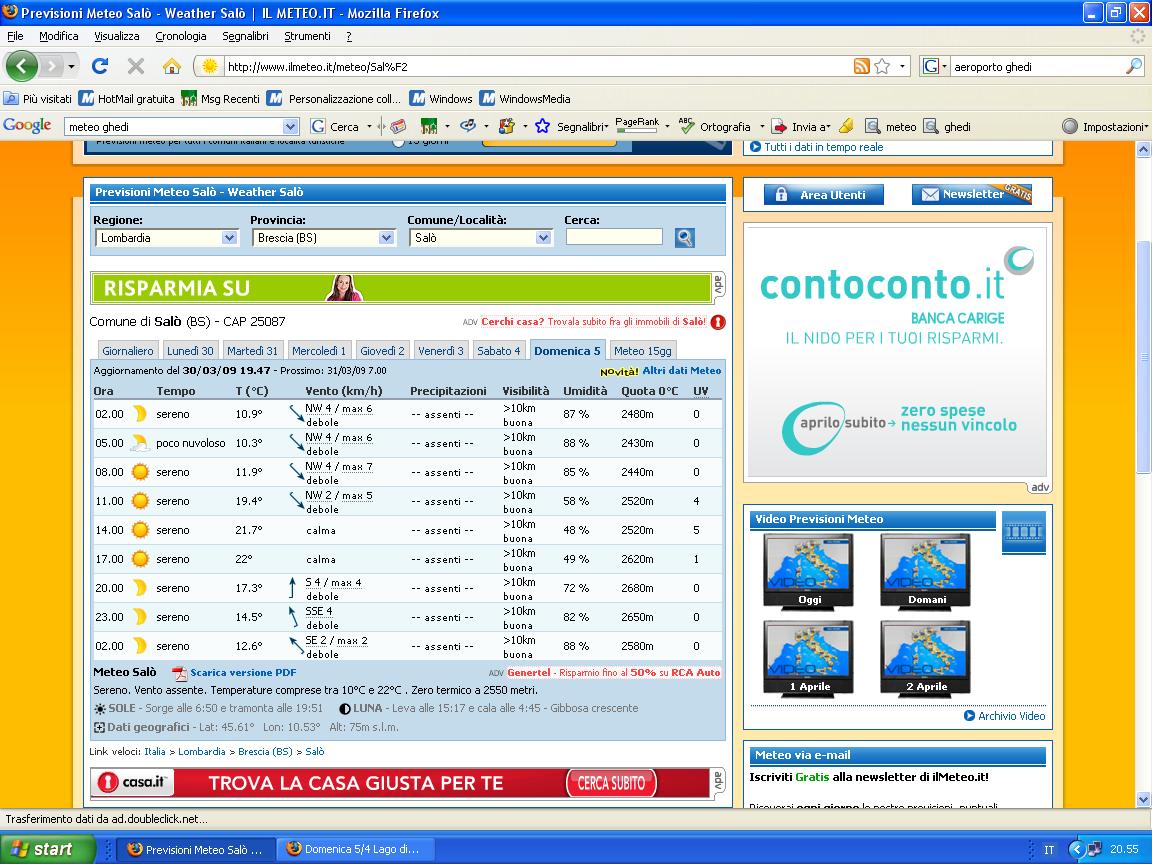This screenshot has height=864, width=1152.
Task: Open the Altri dati Meteo link
Action: (x=682, y=370)
